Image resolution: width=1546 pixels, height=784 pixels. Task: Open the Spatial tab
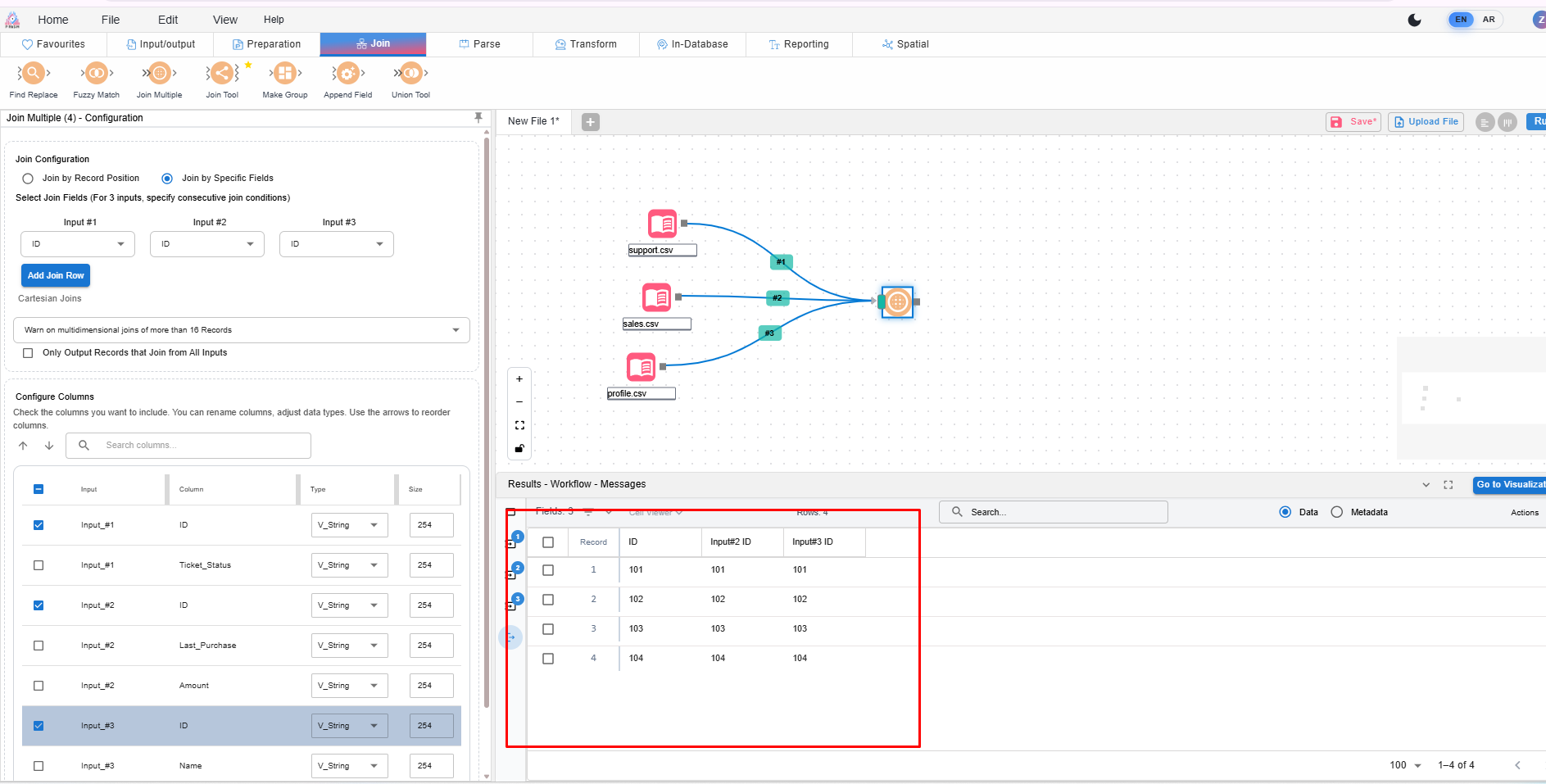[905, 44]
